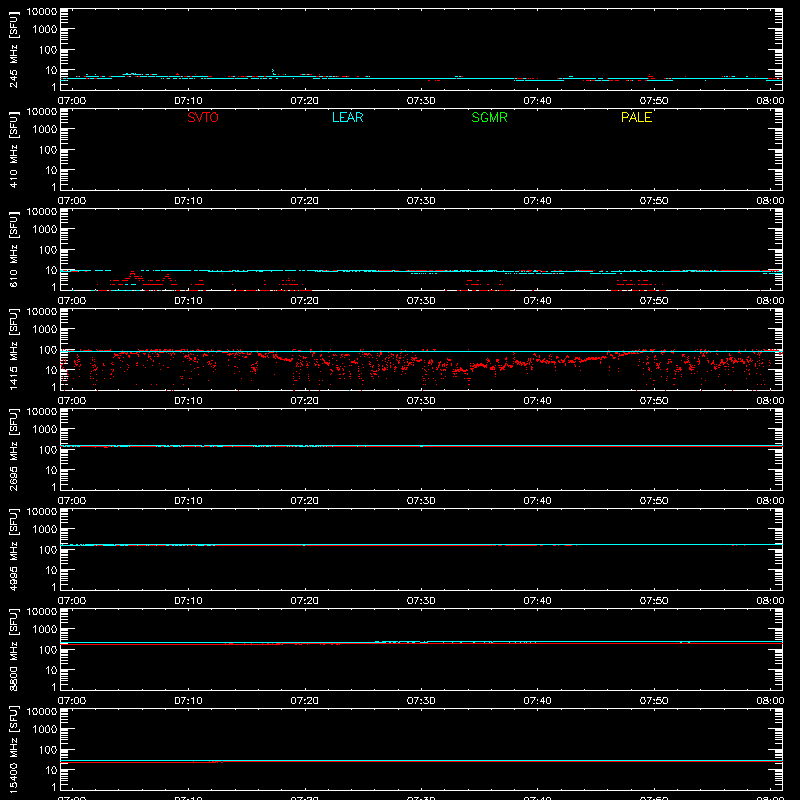Click the 07:20 label below the 4995 MHz panel
Viewport: 800px width, 800px height.
(x=305, y=601)
